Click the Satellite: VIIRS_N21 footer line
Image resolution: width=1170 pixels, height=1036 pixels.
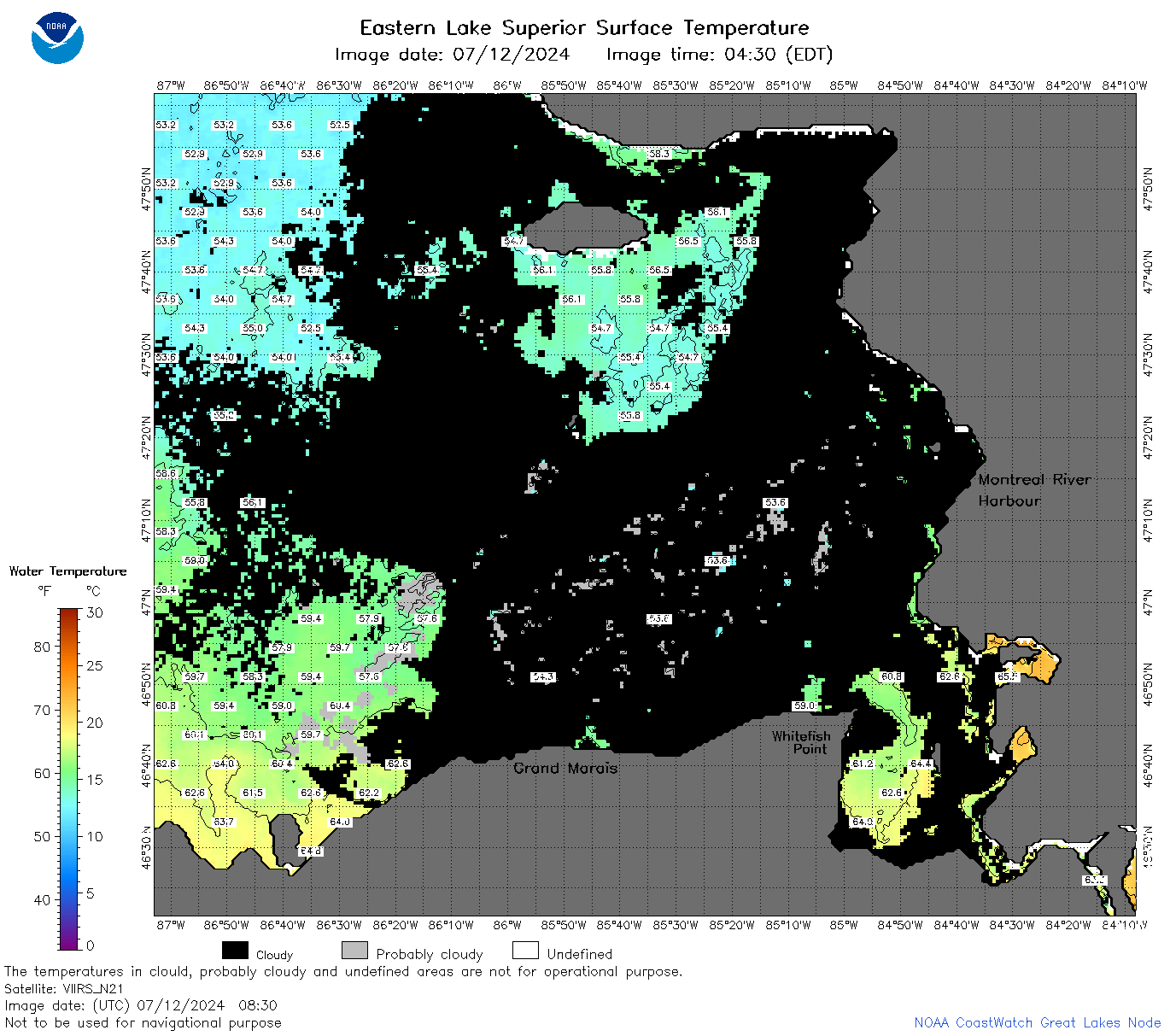tap(64, 988)
